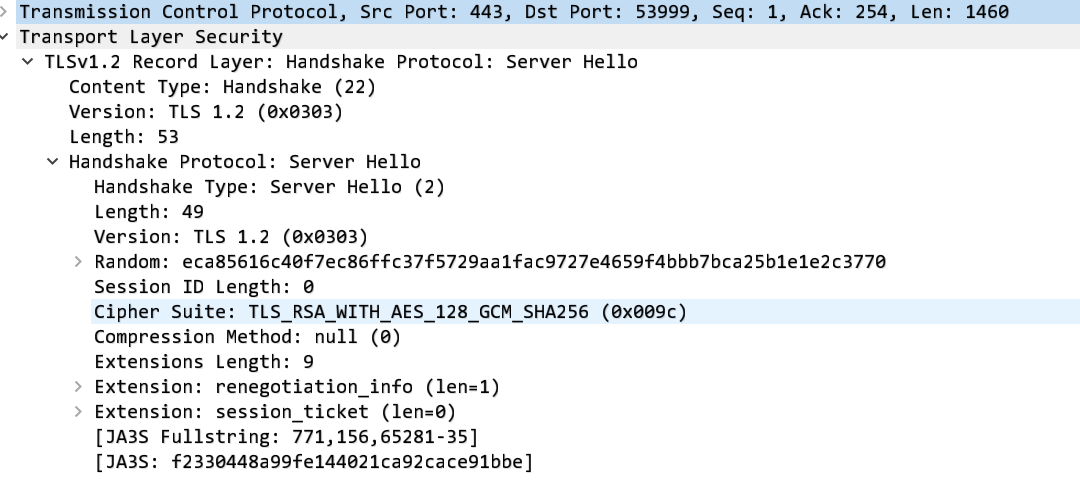1080x485 pixels.
Task: Select the record Version TLS 1.2 line under Content Type
Action: click(x=205, y=112)
